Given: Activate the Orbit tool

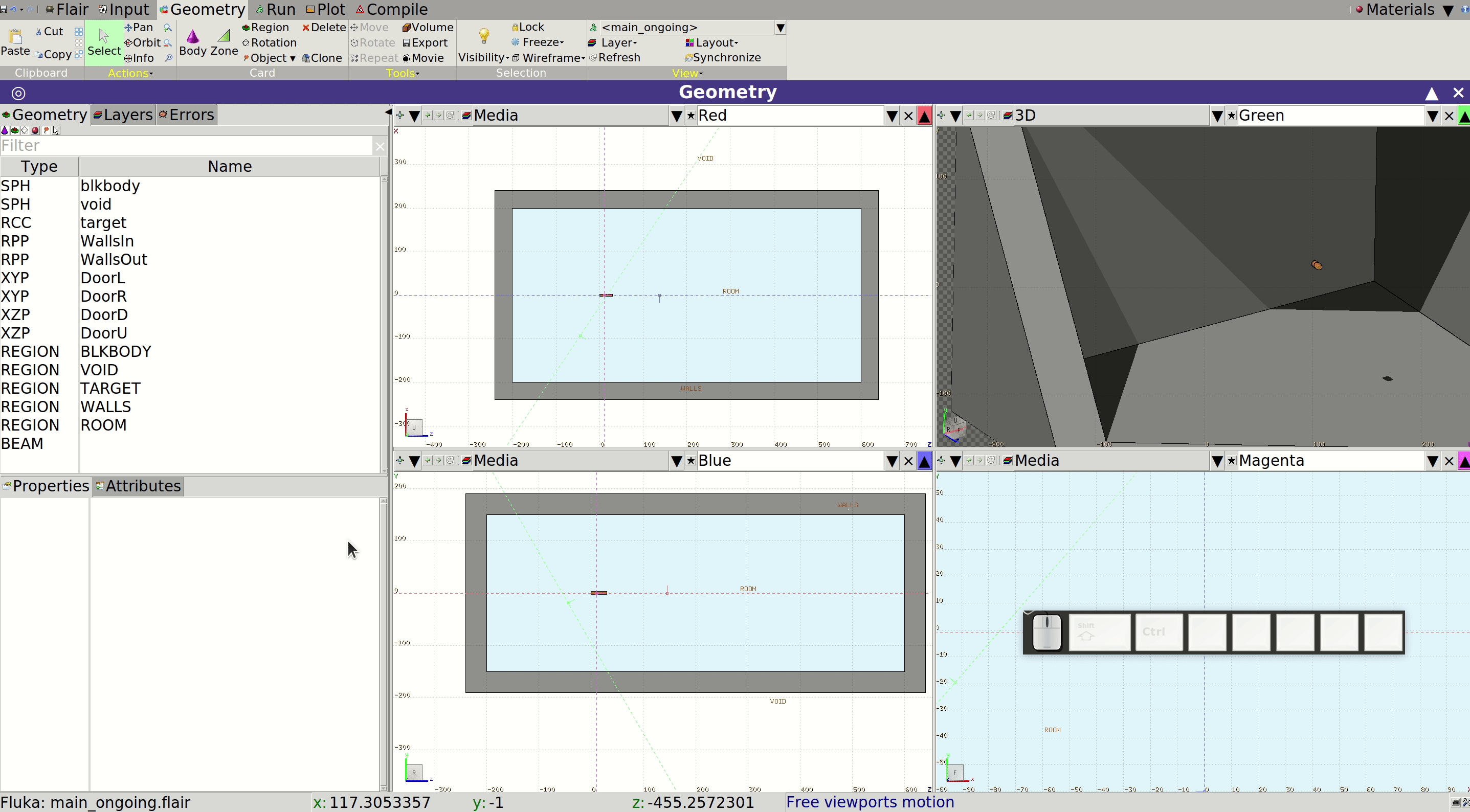Looking at the screenshot, I should point(143,43).
